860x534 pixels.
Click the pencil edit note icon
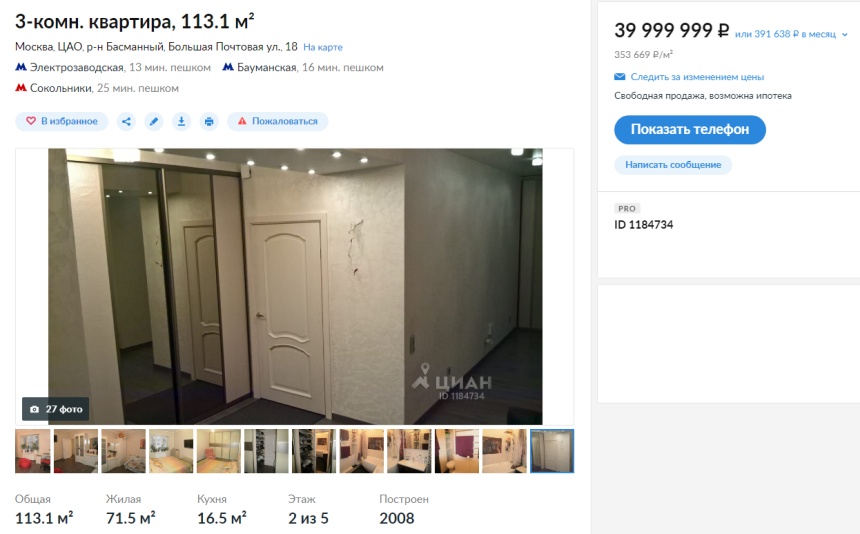click(x=154, y=121)
